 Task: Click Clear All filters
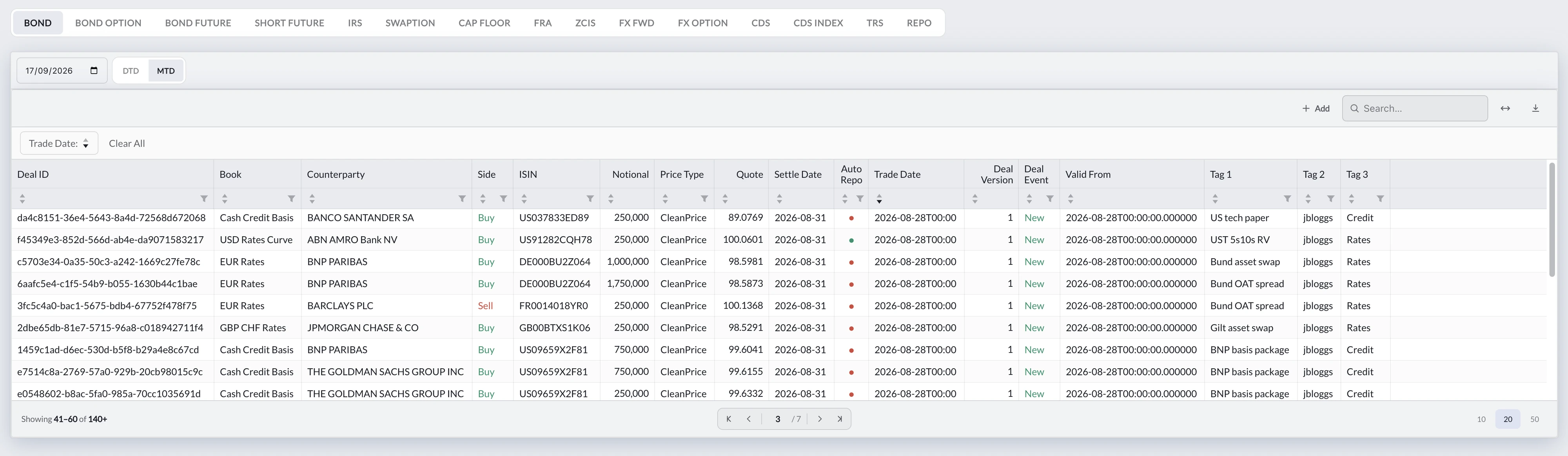127,143
